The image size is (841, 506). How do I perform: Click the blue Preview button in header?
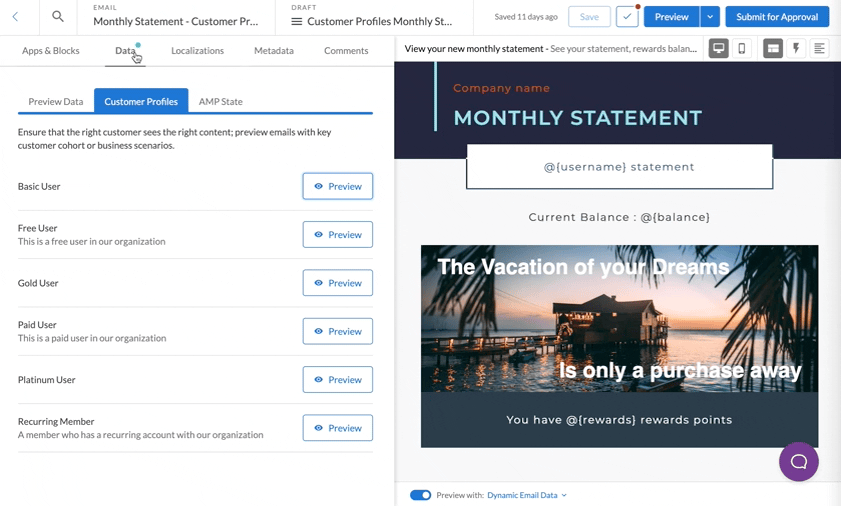point(672,17)
